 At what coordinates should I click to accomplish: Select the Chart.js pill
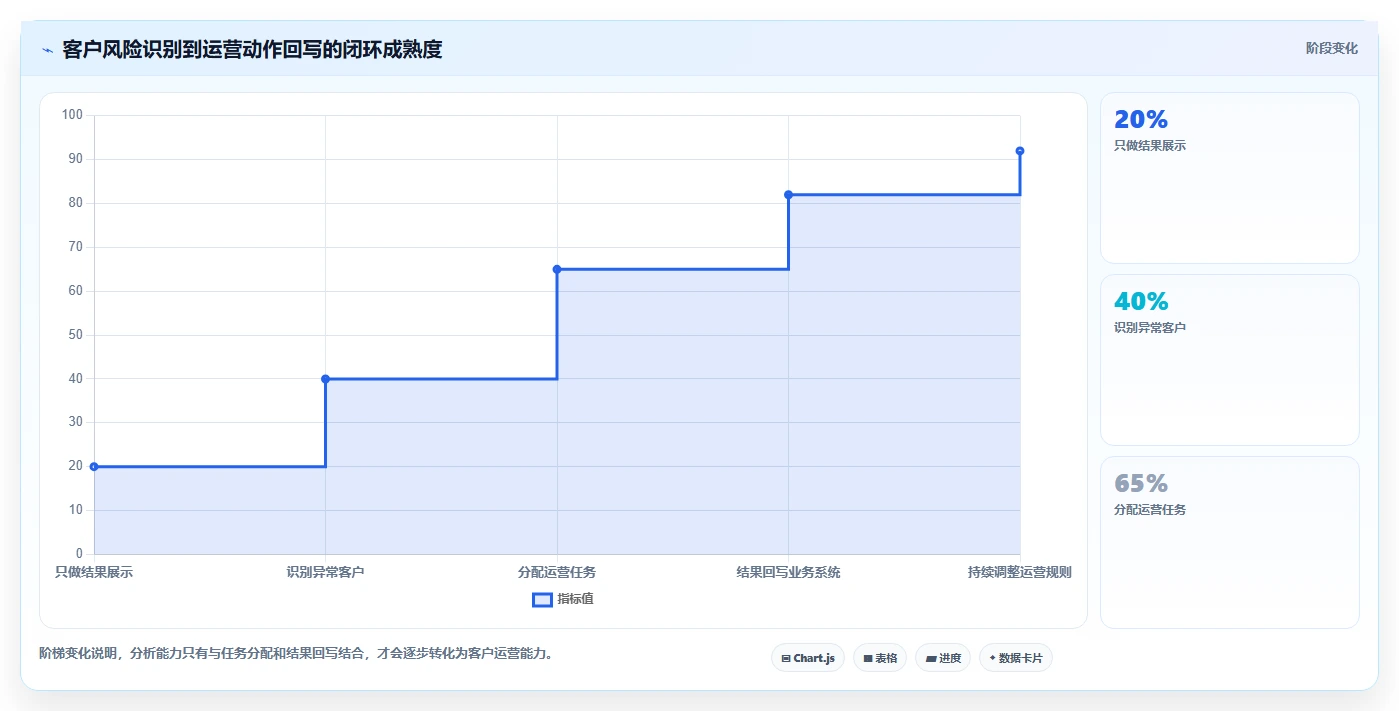pyautogui.click(x=808, y=658)
